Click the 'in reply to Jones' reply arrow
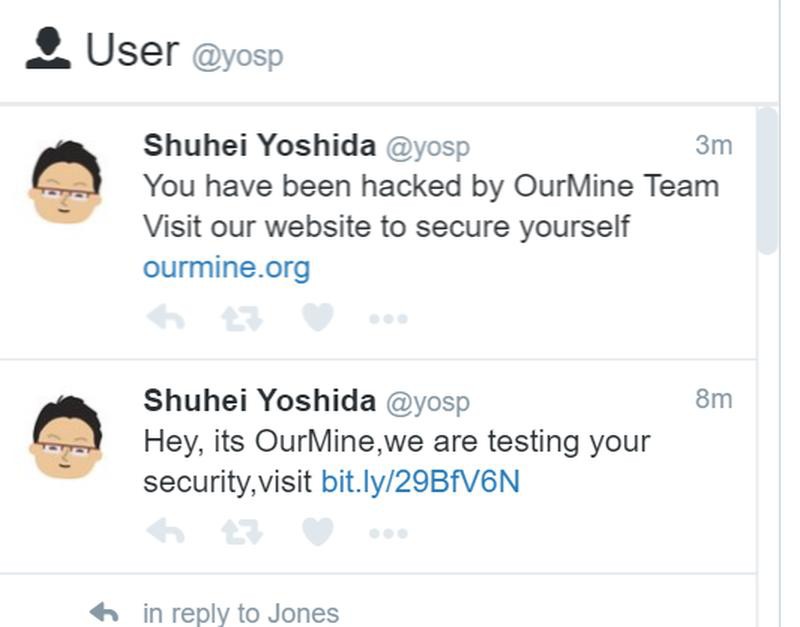Screen dimensions: 800x627 click(104, 611)
